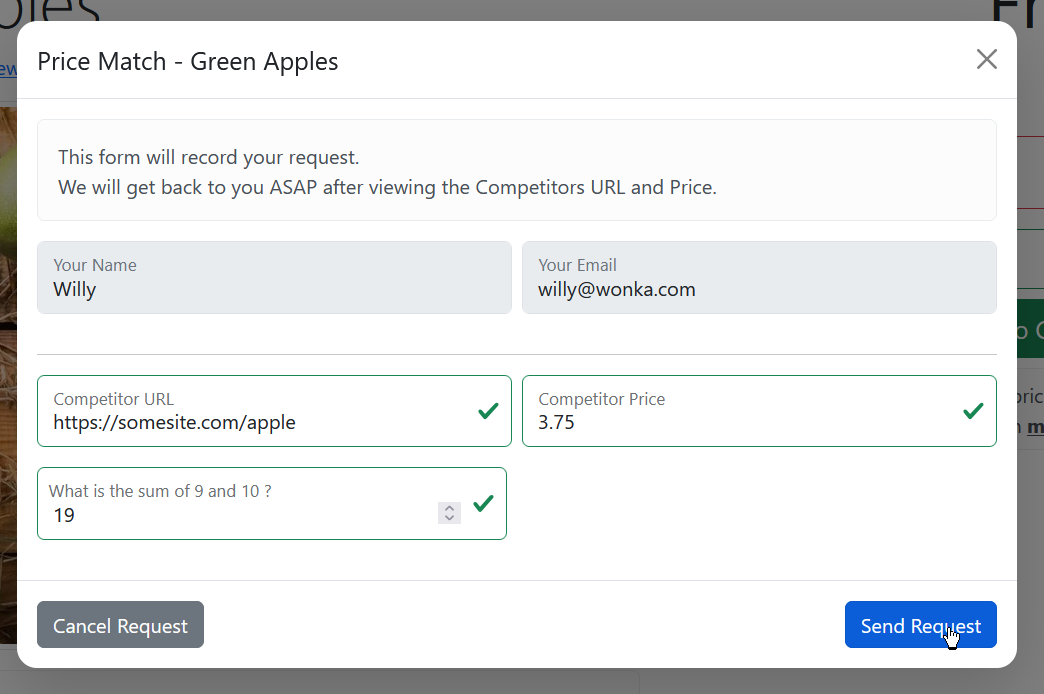
Task: Select the Competitor Price field showing 3.75
Action: (759, 411)
